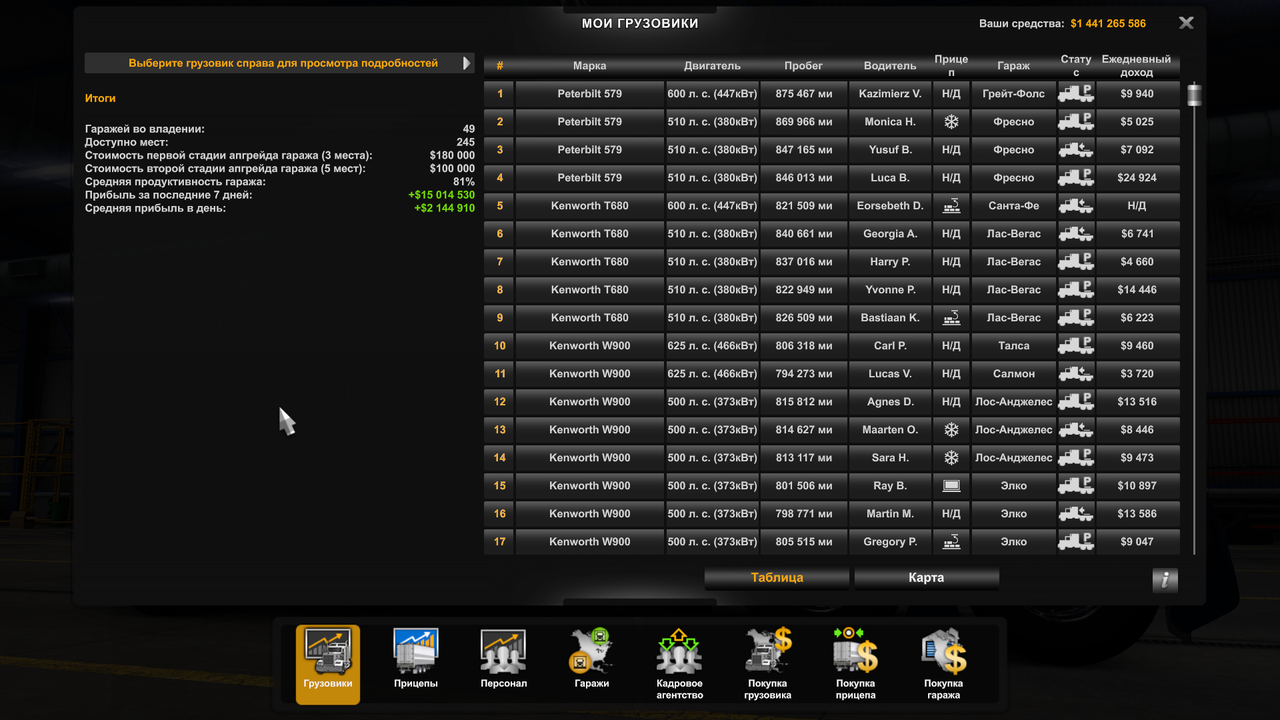Click the balance $1 441 265 586
Viewport: 1280px width, 720px height.
coord(1108,23)
